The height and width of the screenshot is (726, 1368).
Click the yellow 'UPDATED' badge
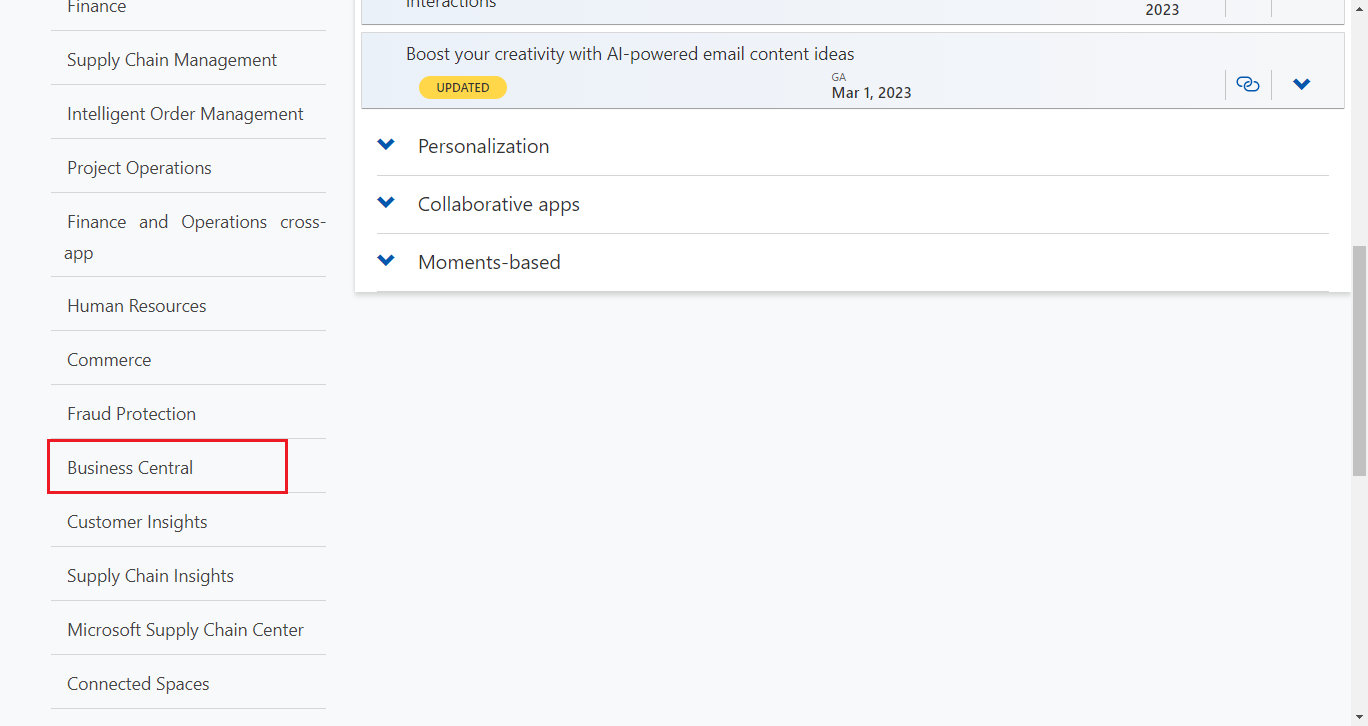coord(463,87)
